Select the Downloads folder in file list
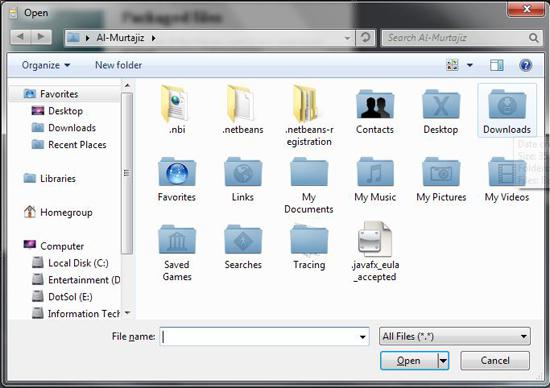Screen dimensions: 550x388 [x=507, y=110]
